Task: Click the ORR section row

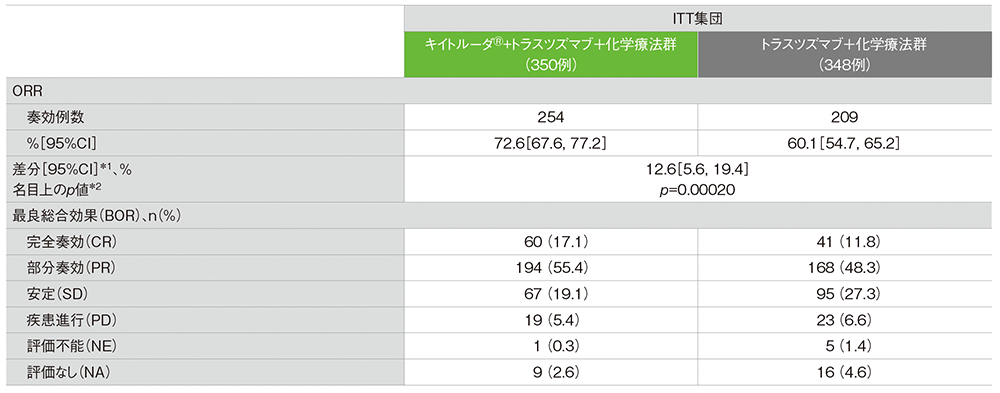Action: point(500,91)
